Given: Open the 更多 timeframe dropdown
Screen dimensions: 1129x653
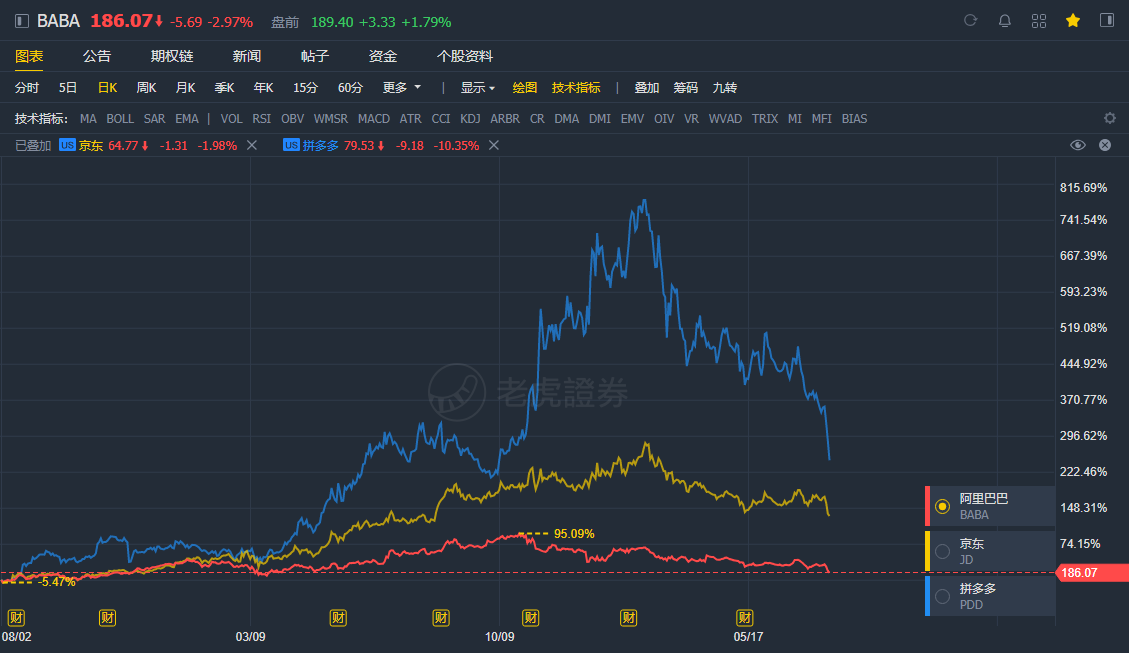Looking at the screenshot, I should [402, 88].
